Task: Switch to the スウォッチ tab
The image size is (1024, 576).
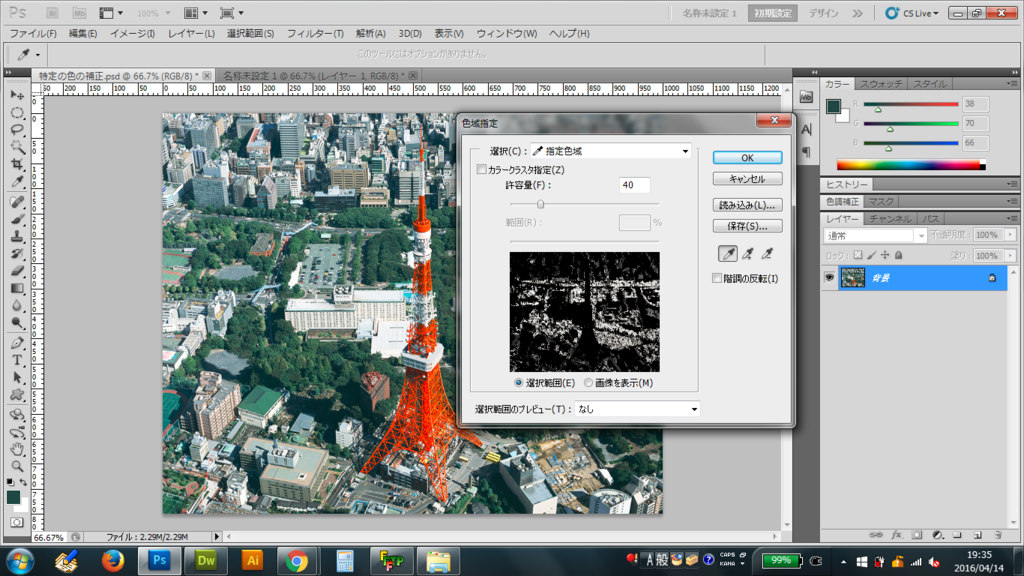Action: click(x=880, y=84)
